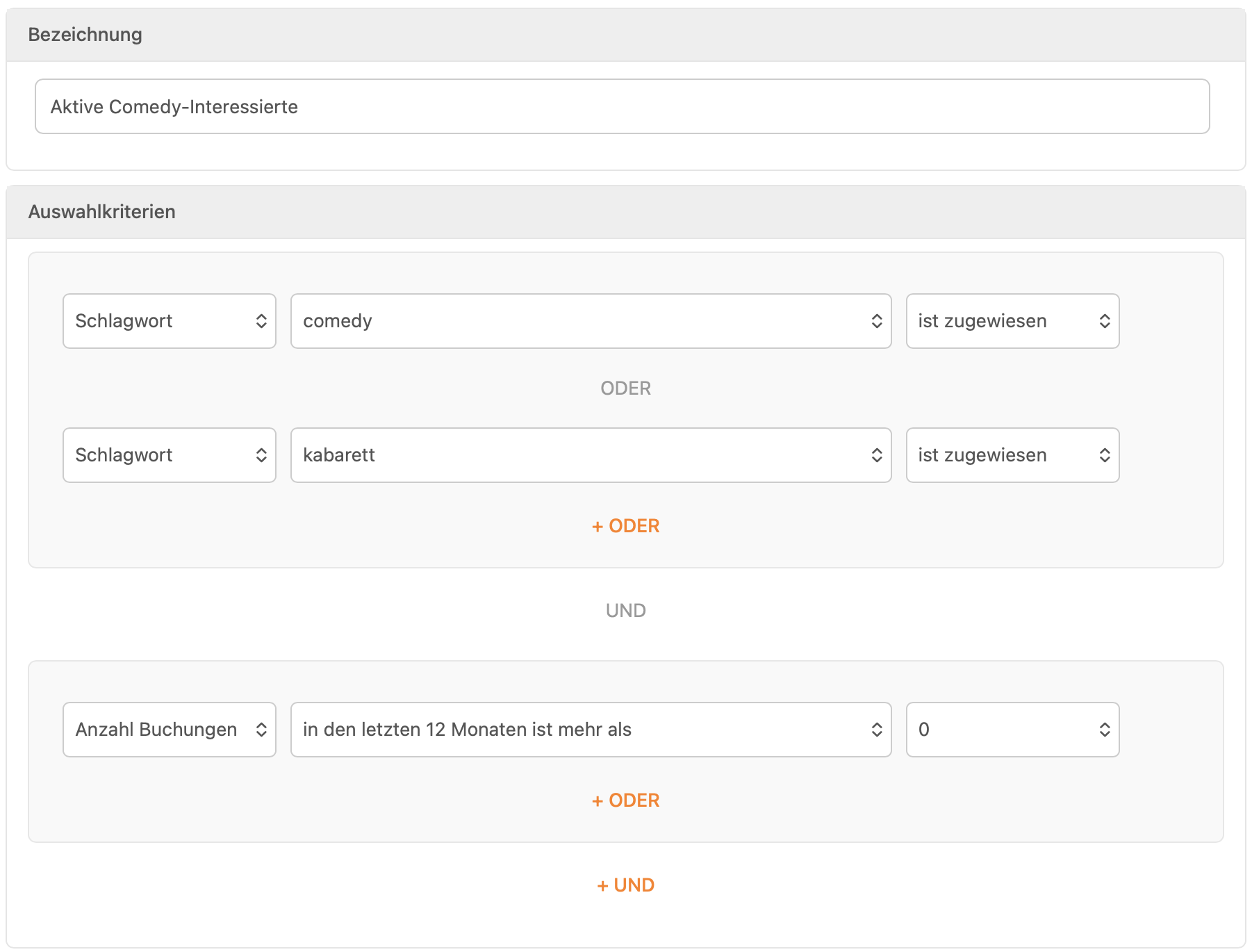Image resolution: width=1252 pixels, height=952 pixels.
Task: Add a new condition group with '+ UND'
Action: (x=625, y=885)
